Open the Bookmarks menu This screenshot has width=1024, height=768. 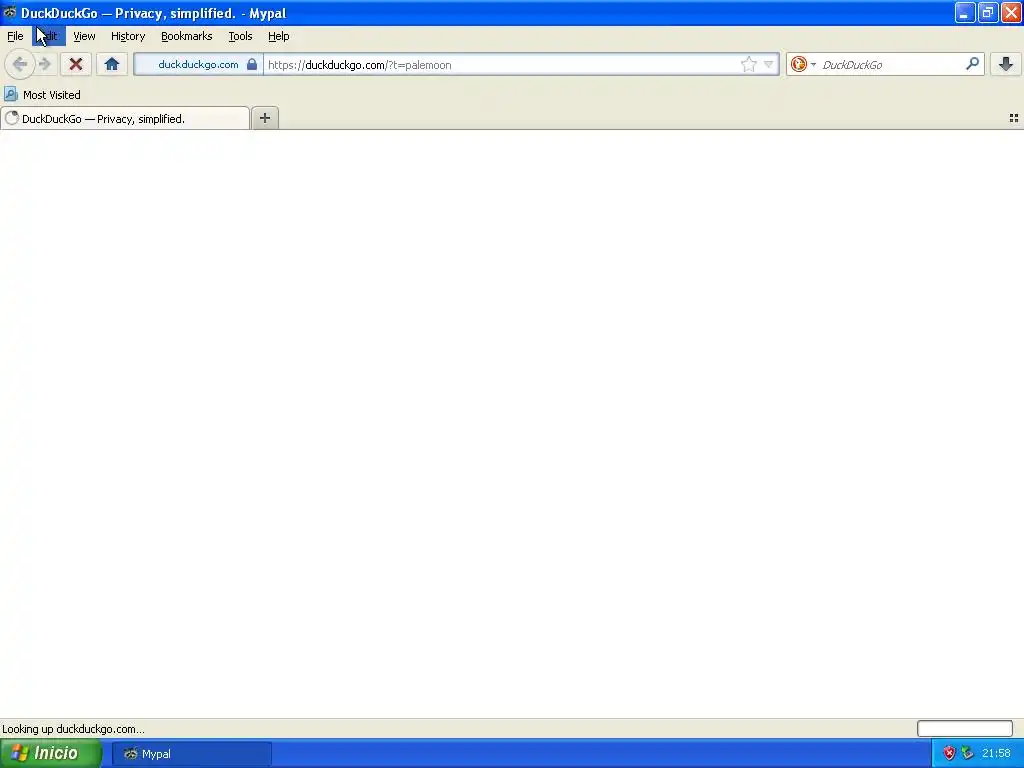click(x=187, y=36)
